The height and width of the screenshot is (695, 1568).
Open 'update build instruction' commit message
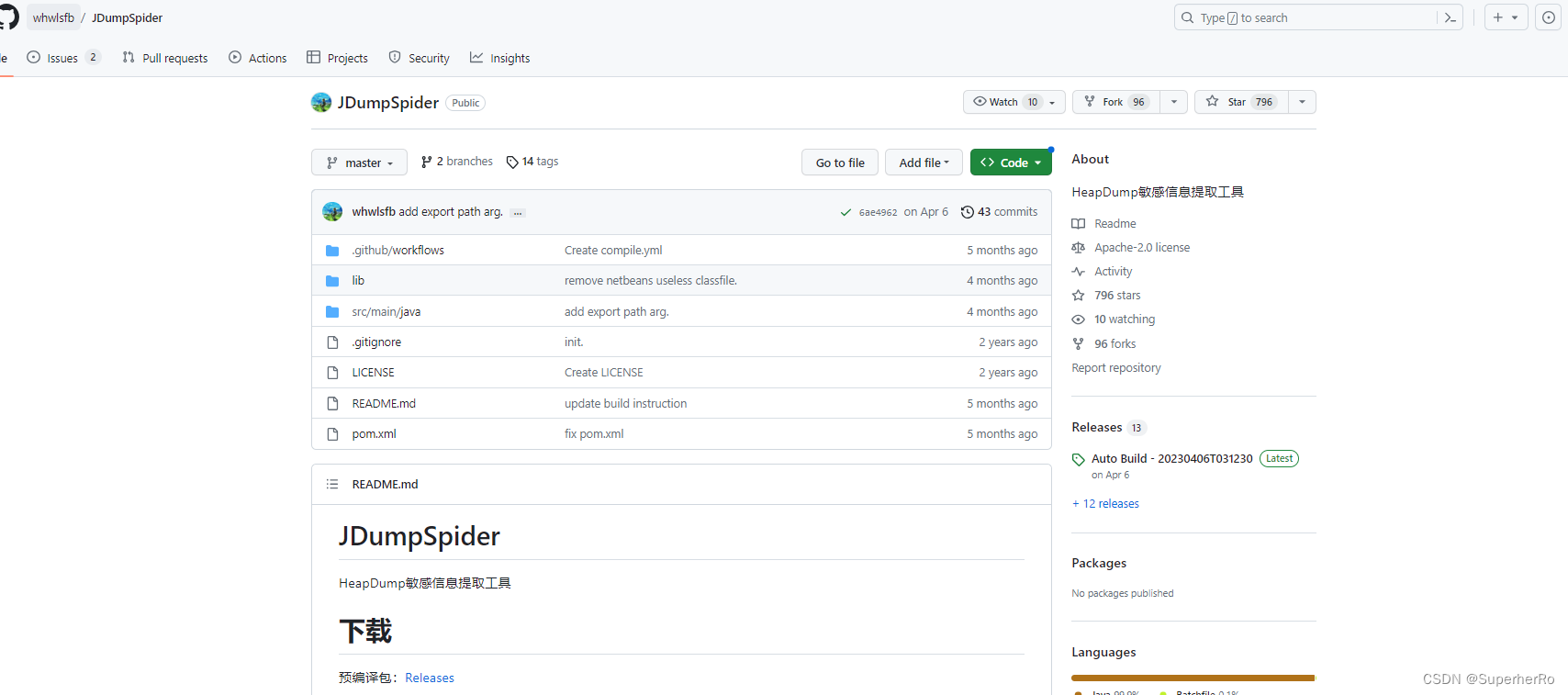(x=625, y=403)
